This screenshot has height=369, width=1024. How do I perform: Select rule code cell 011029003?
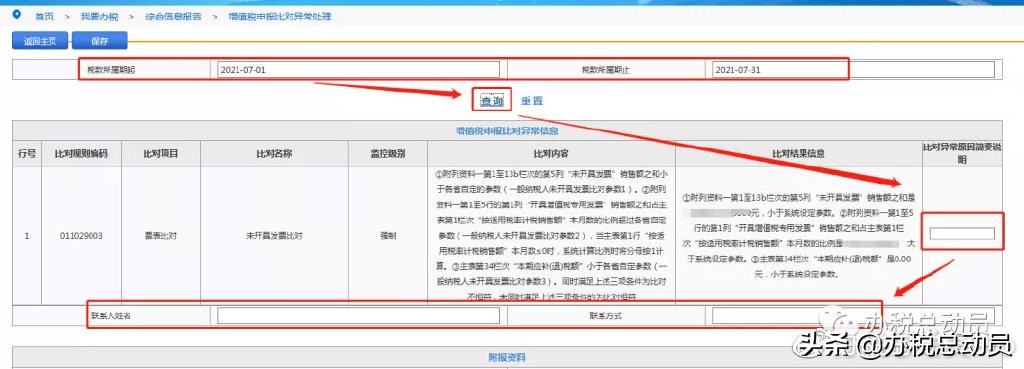pos(82,236)
